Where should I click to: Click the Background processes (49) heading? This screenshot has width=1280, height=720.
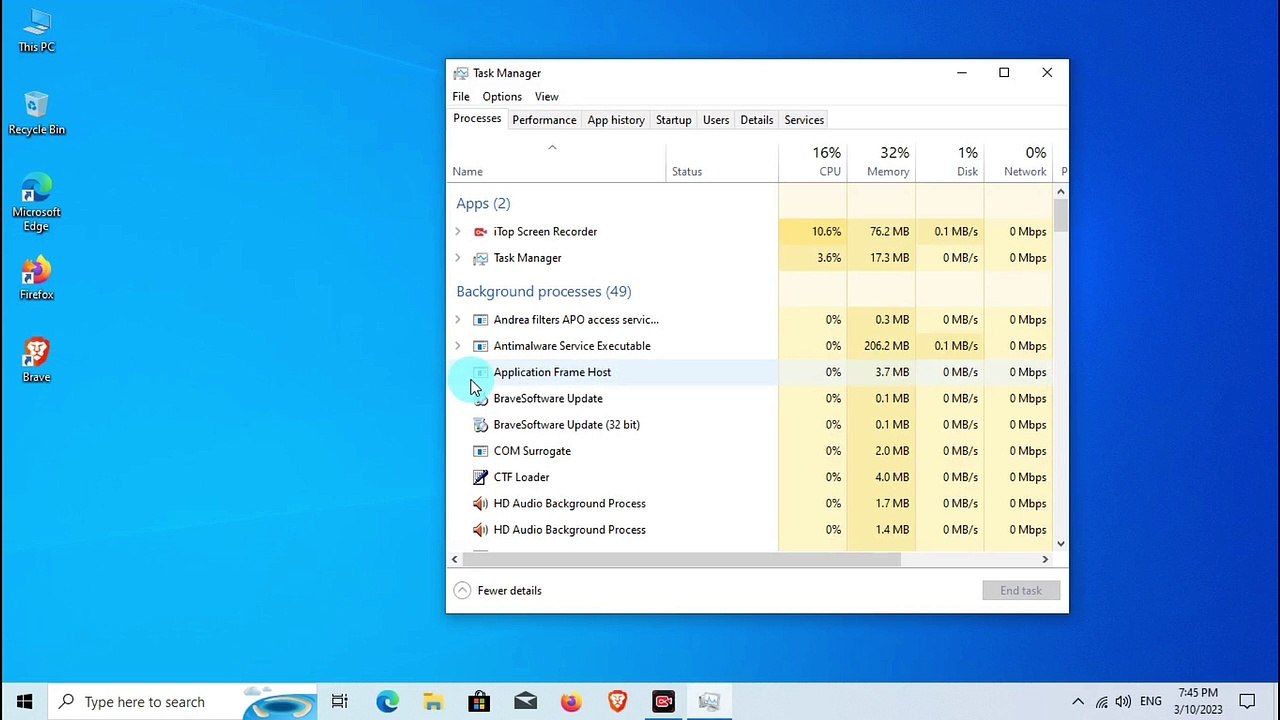pyautogui.click(x=544, y=292)
